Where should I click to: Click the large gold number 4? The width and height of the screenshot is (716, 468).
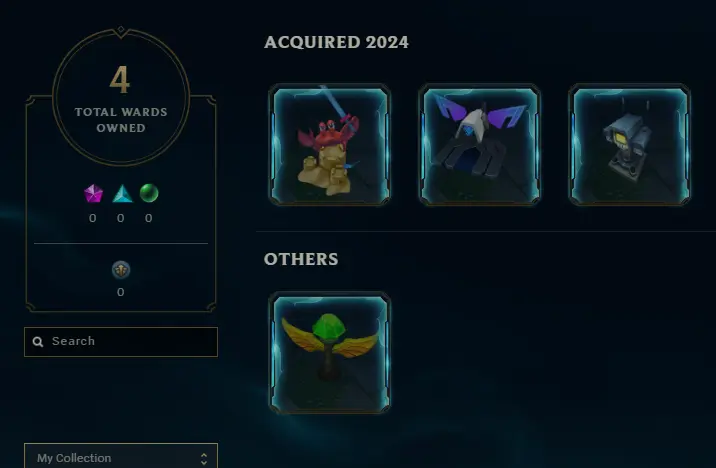click(120, 80)
